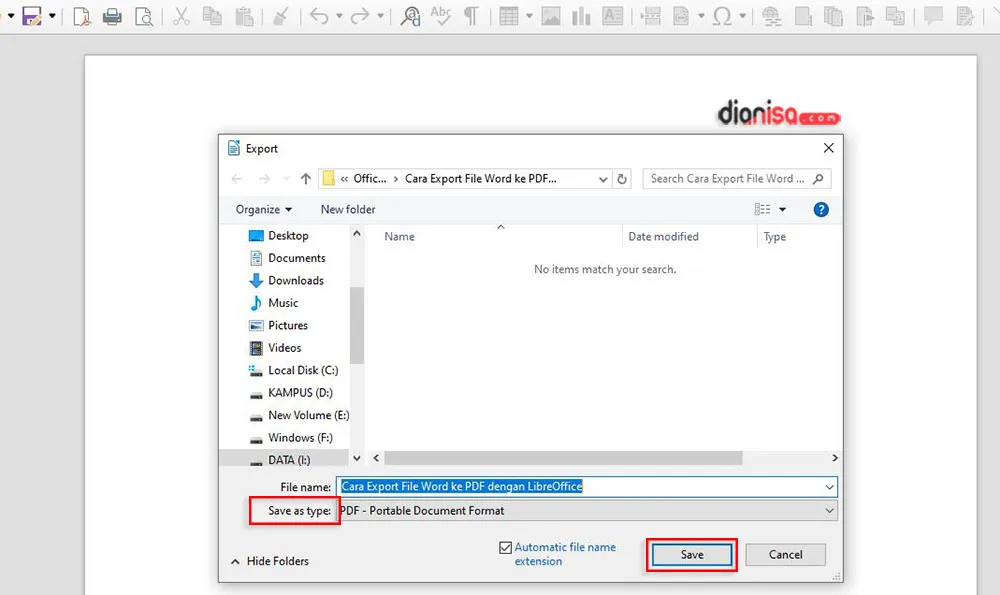1000x595 pixels.
Task: Run the spelling checker
Action: [x=440, y=16]
